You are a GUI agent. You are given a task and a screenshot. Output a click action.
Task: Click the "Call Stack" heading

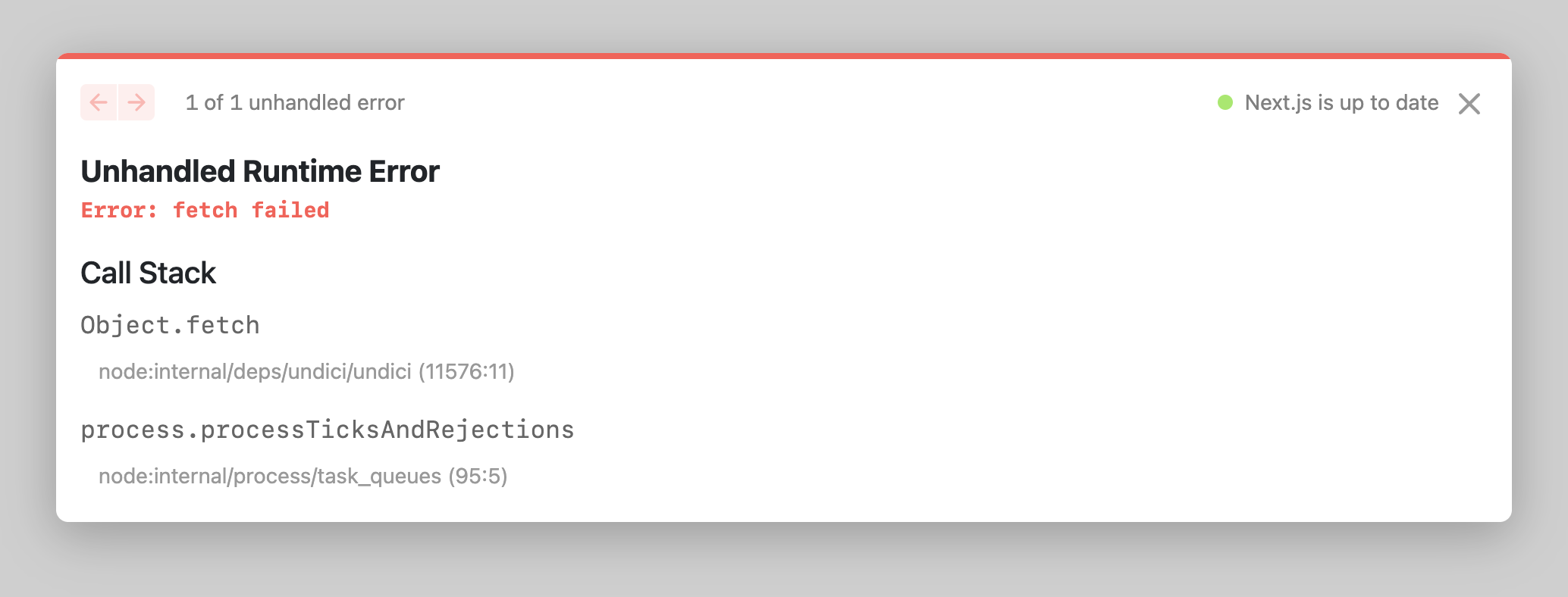click(x=148, y=273)
